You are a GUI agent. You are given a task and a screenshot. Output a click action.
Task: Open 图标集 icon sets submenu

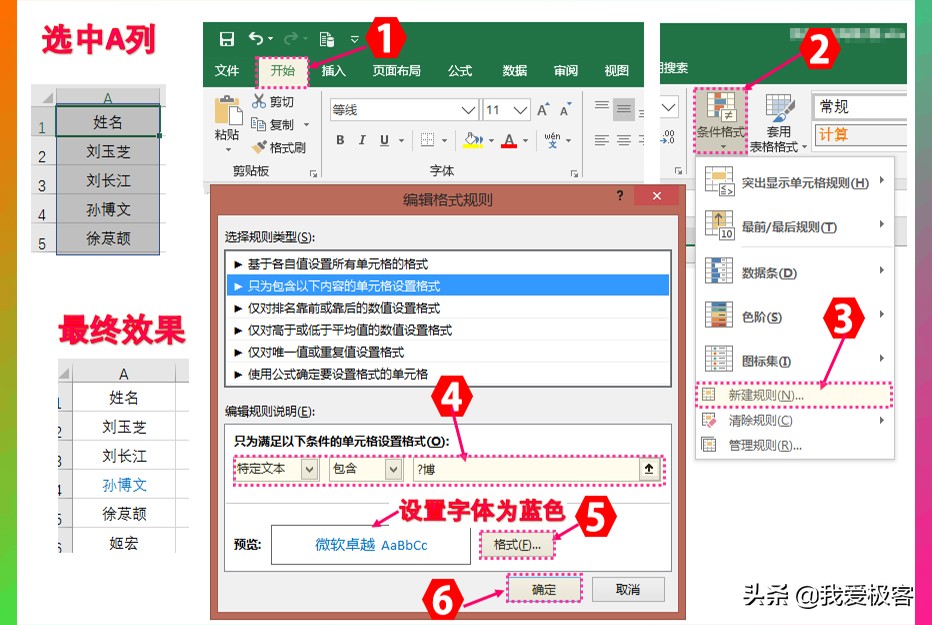(x=795, y=360)
